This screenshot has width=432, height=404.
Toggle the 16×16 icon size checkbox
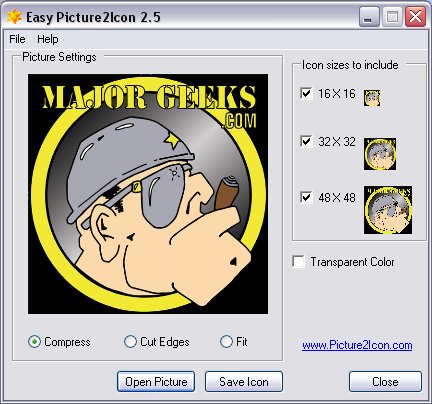[306, 94]
